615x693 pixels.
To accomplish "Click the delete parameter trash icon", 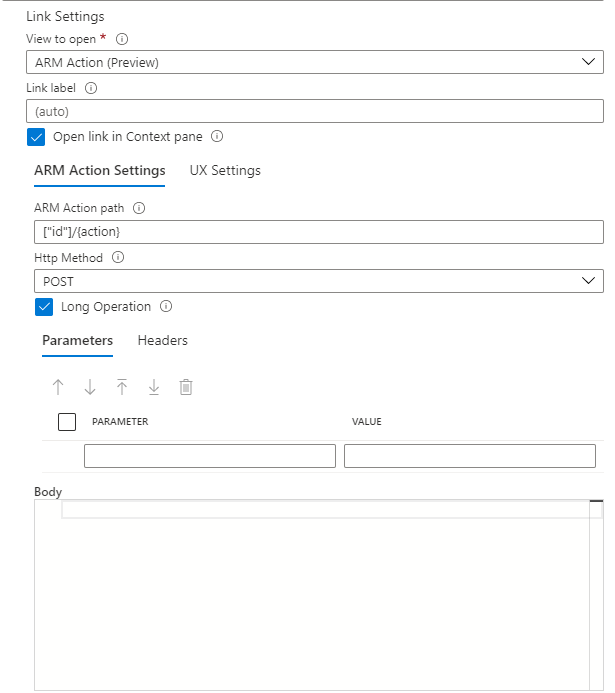I will pos(186,387).
